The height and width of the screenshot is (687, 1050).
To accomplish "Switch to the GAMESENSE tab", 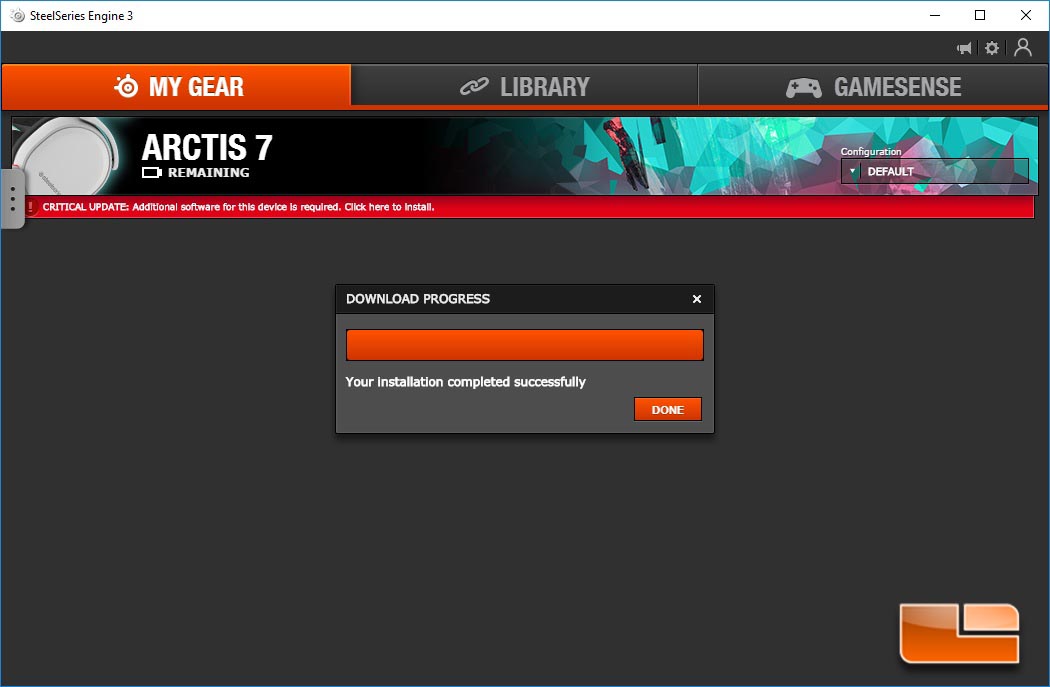I will point(873,86).
